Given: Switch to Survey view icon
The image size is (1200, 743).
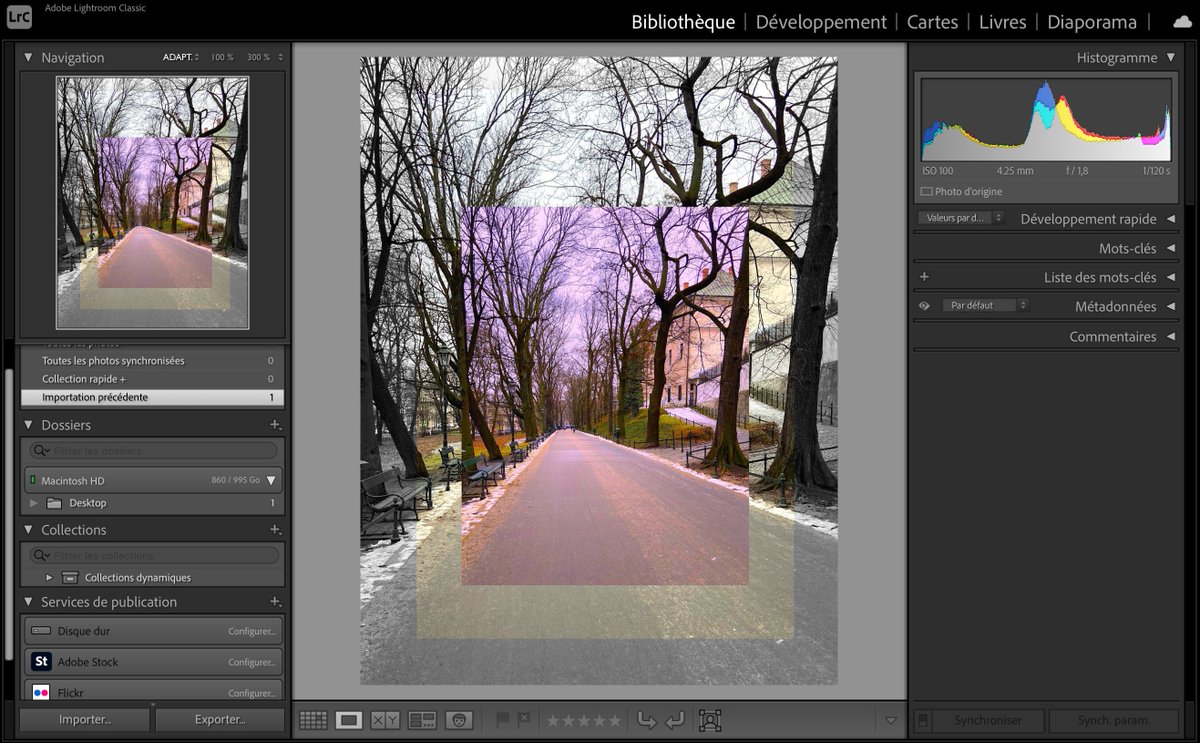Looking at the screenshot, I should [422, 720].
